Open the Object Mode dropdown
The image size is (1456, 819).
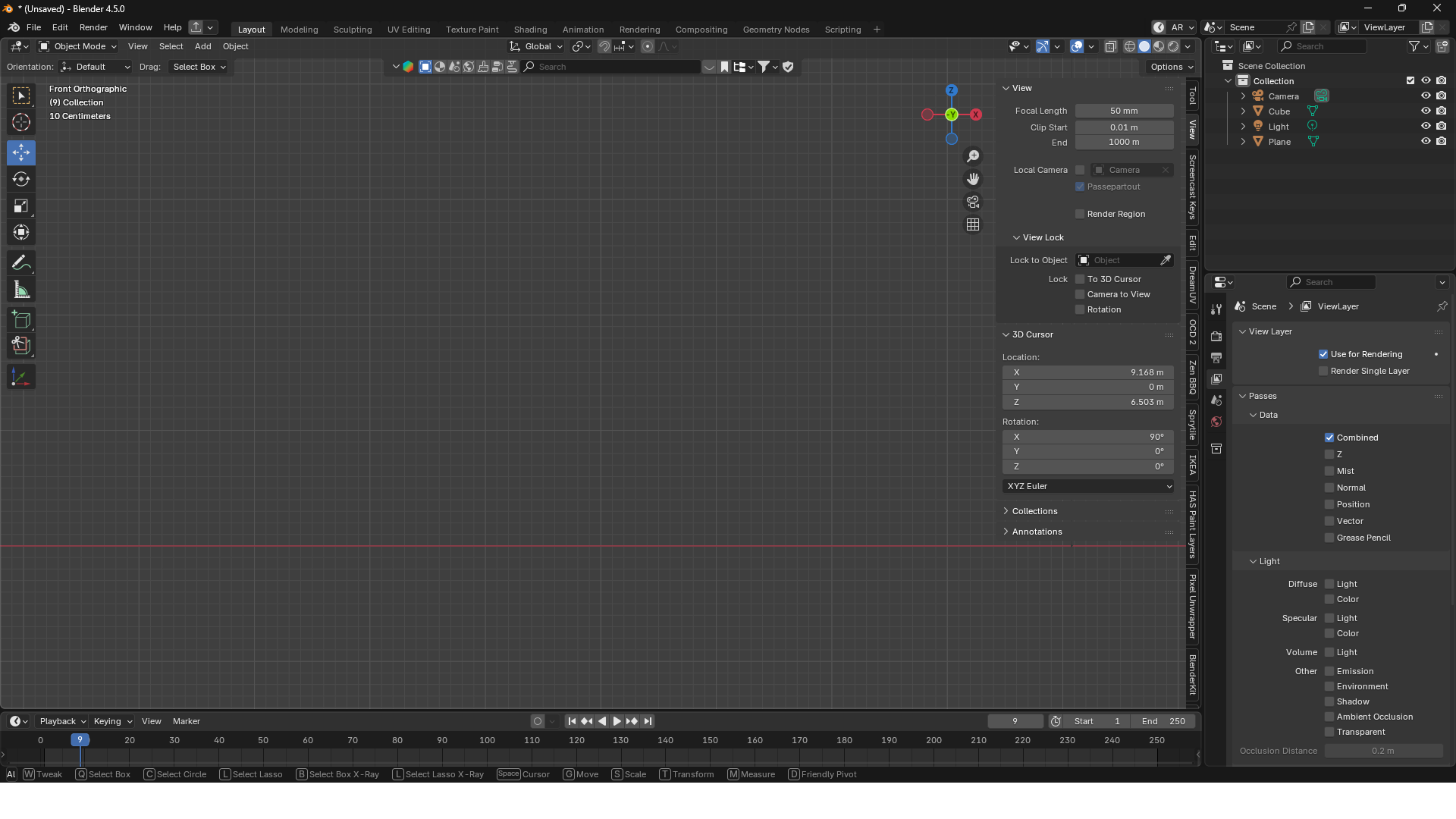[78, 46]
